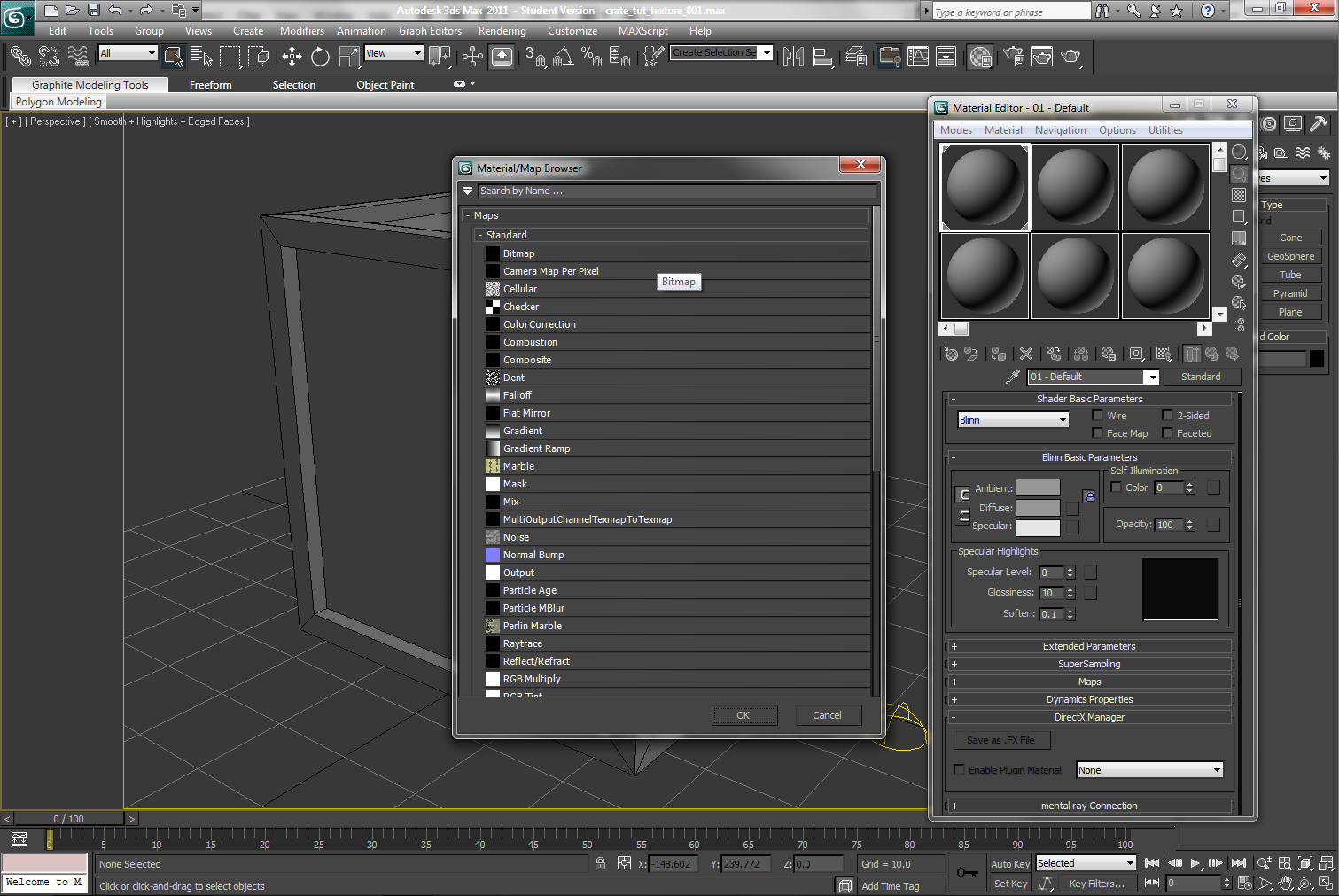
Task: Click OK in the Material/Map Browser
Action: tap(744, 715)
